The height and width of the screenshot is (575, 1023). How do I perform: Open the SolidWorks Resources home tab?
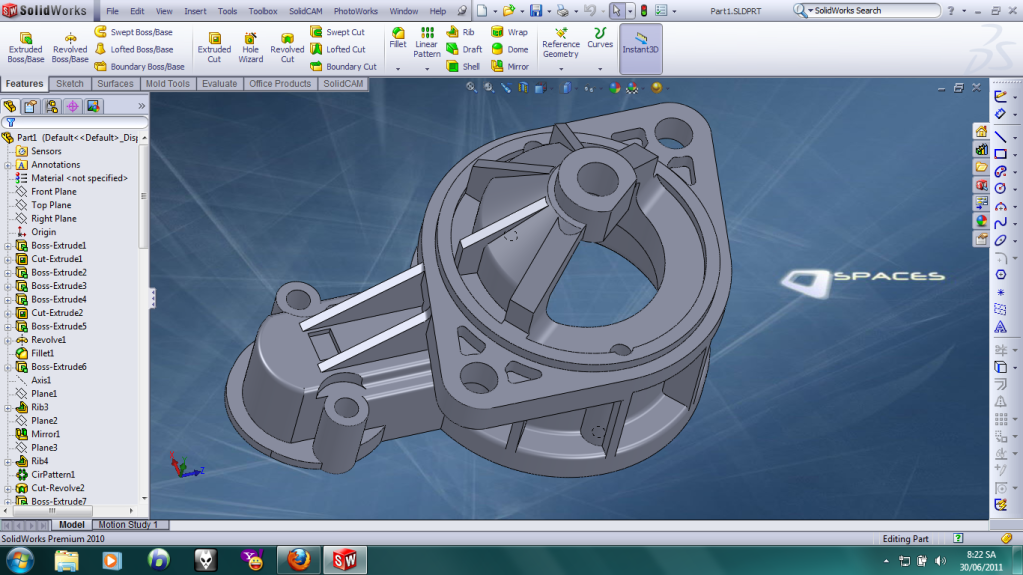pos(981,132)
